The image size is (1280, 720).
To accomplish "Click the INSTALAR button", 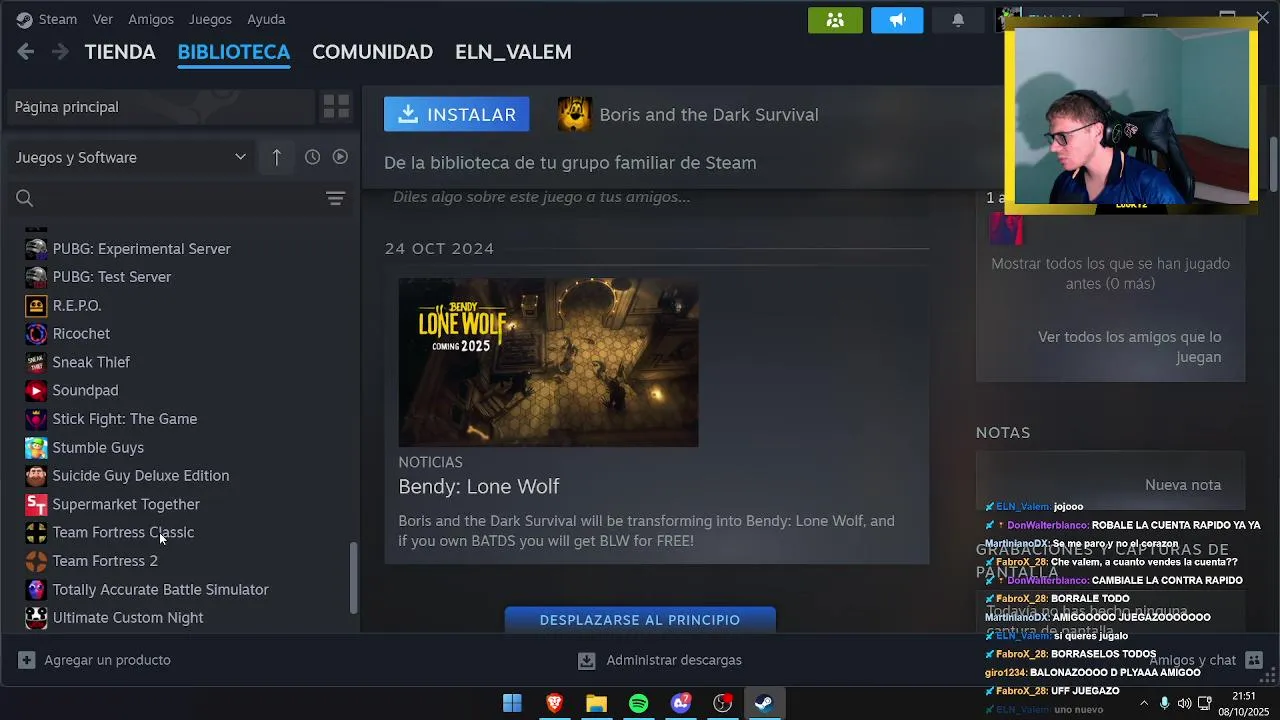I will pyautogui.click(x=456, y=115).
